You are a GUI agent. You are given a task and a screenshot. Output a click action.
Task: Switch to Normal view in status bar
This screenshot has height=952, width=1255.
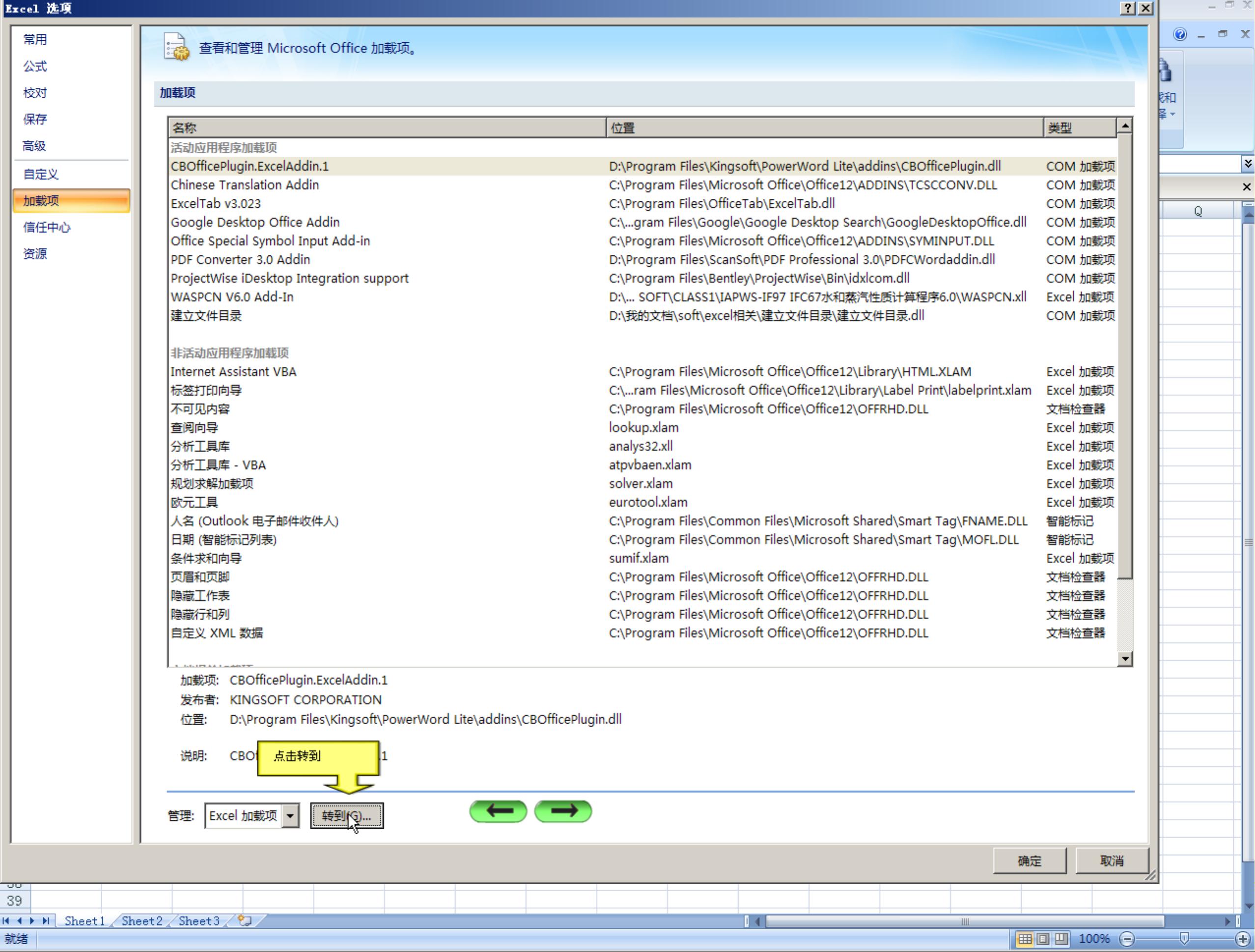coord(1025,939)
